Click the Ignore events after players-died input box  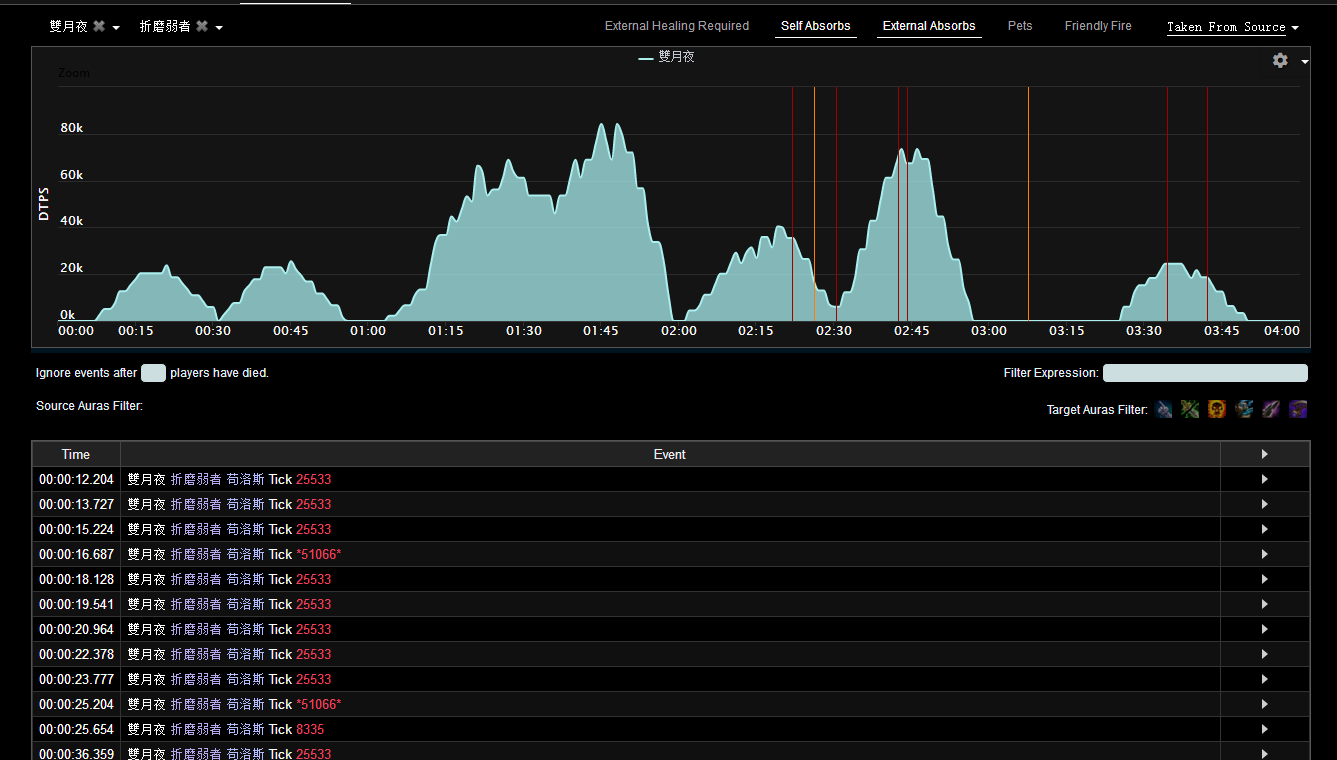(153, 373)
